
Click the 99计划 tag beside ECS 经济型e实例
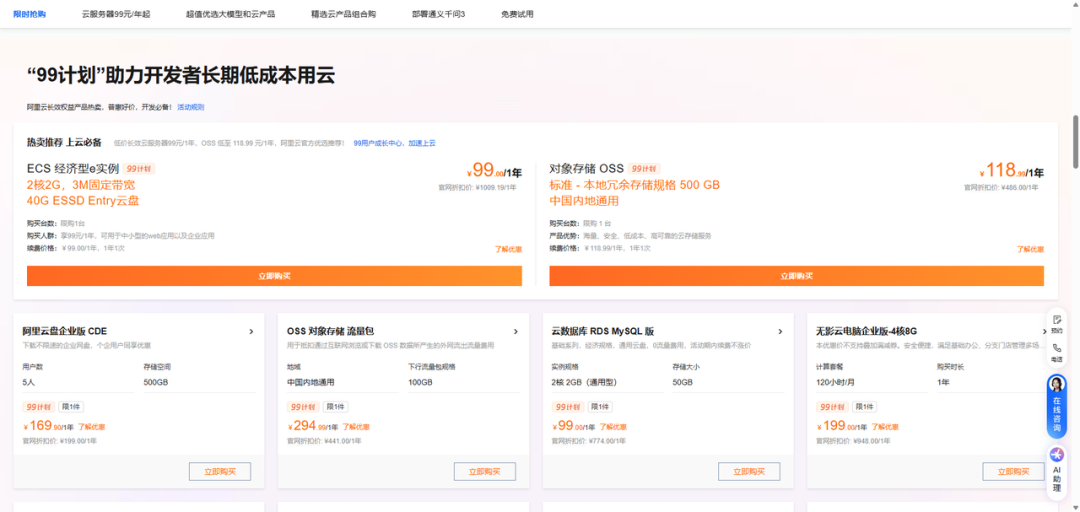(x=139, y=168)
